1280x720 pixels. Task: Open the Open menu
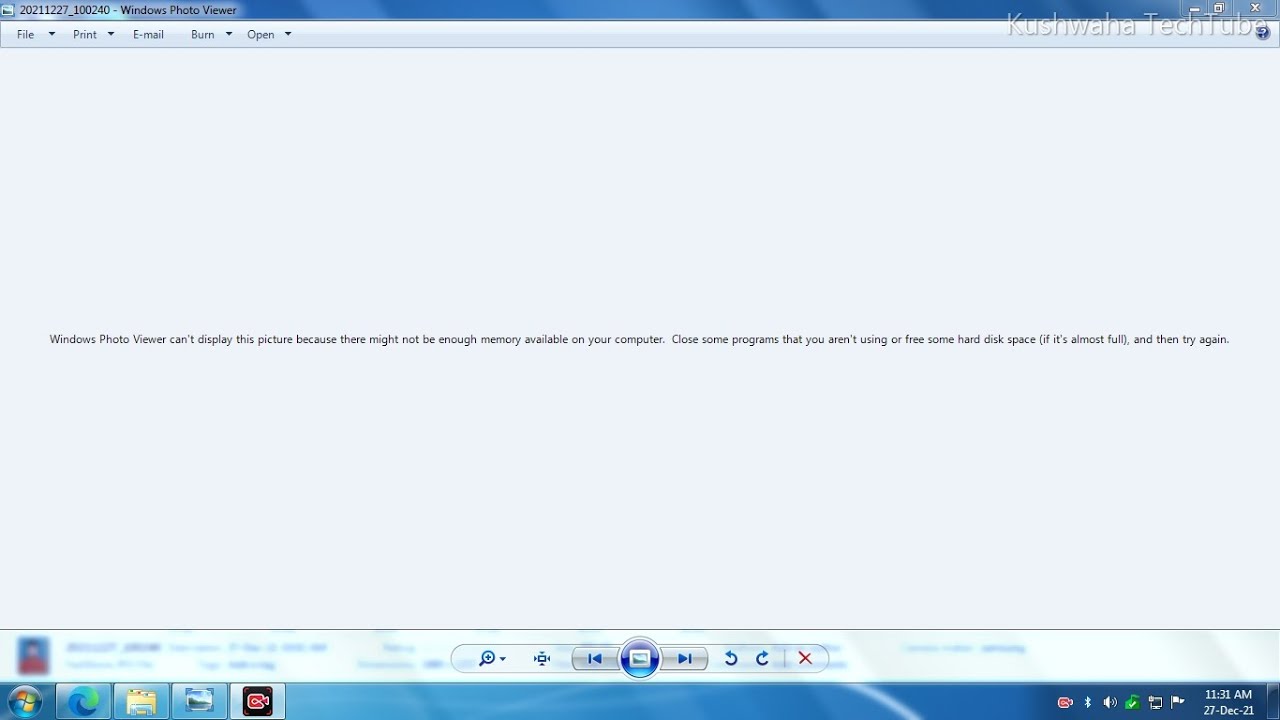pos(260,34)
